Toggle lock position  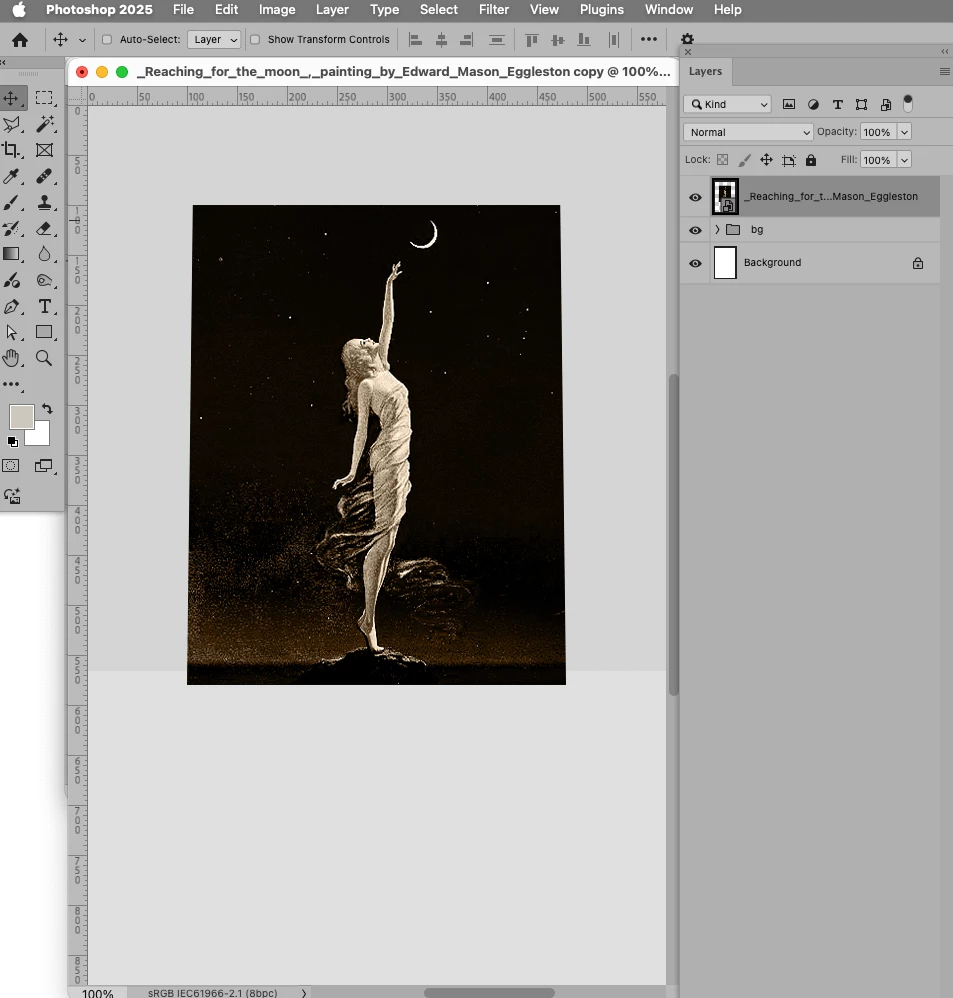click(x=766, y=160)
